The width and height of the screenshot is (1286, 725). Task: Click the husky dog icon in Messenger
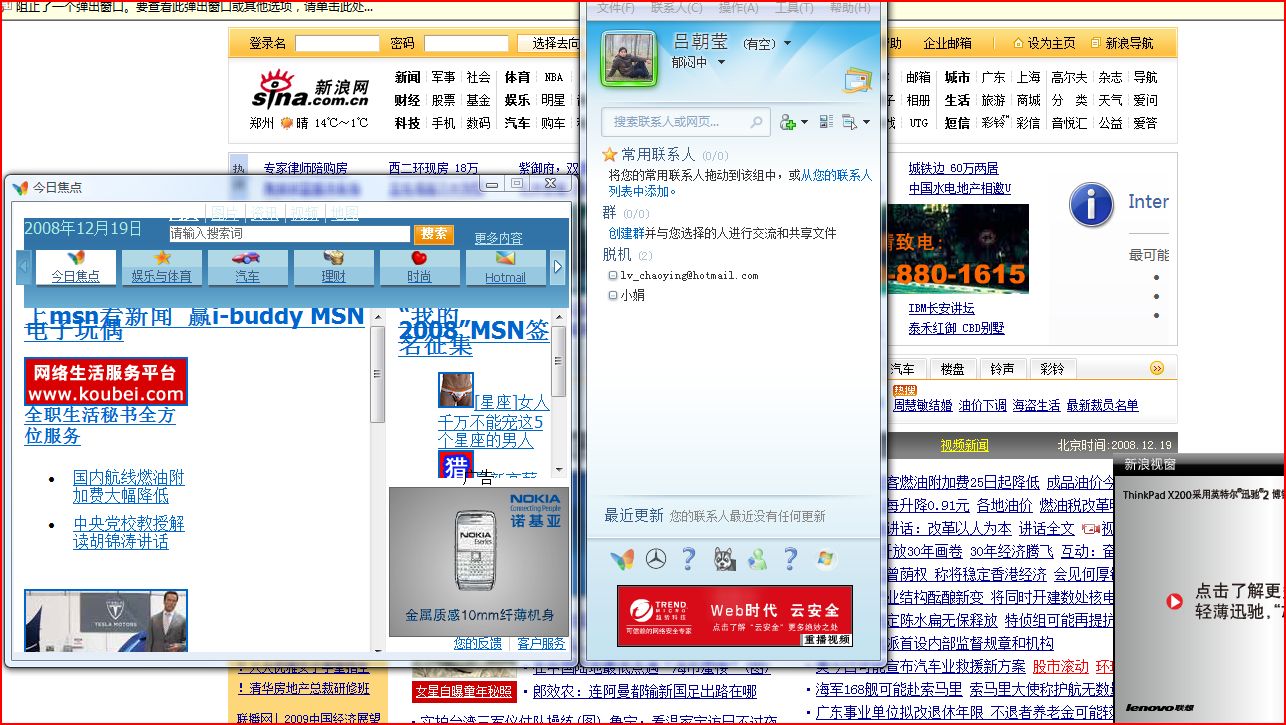[x=725, y=559]
